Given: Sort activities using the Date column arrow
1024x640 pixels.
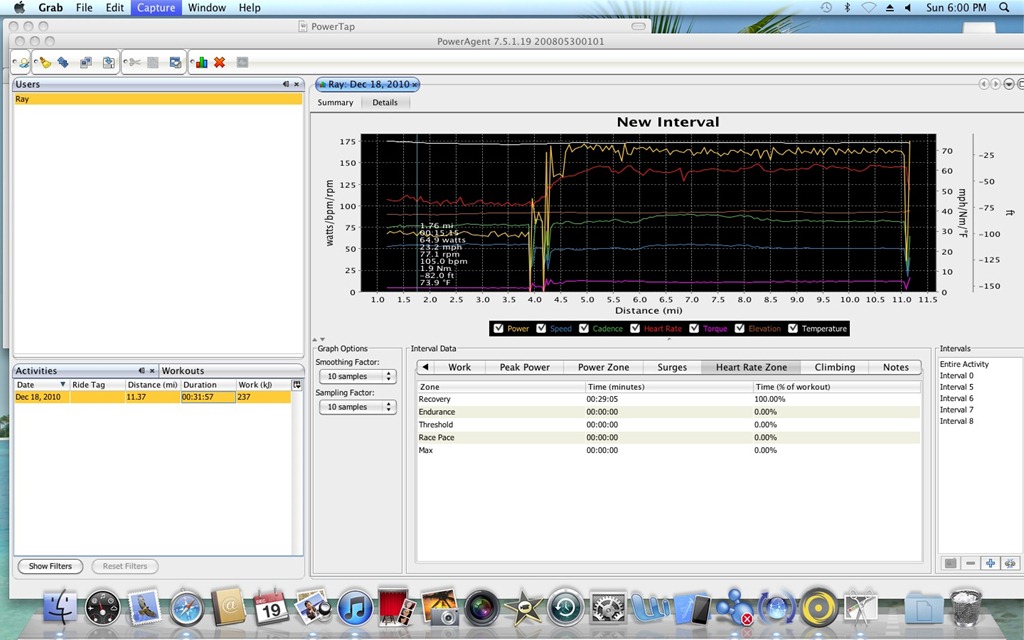Looking at the screenshot, I should [x=63, y=385].
